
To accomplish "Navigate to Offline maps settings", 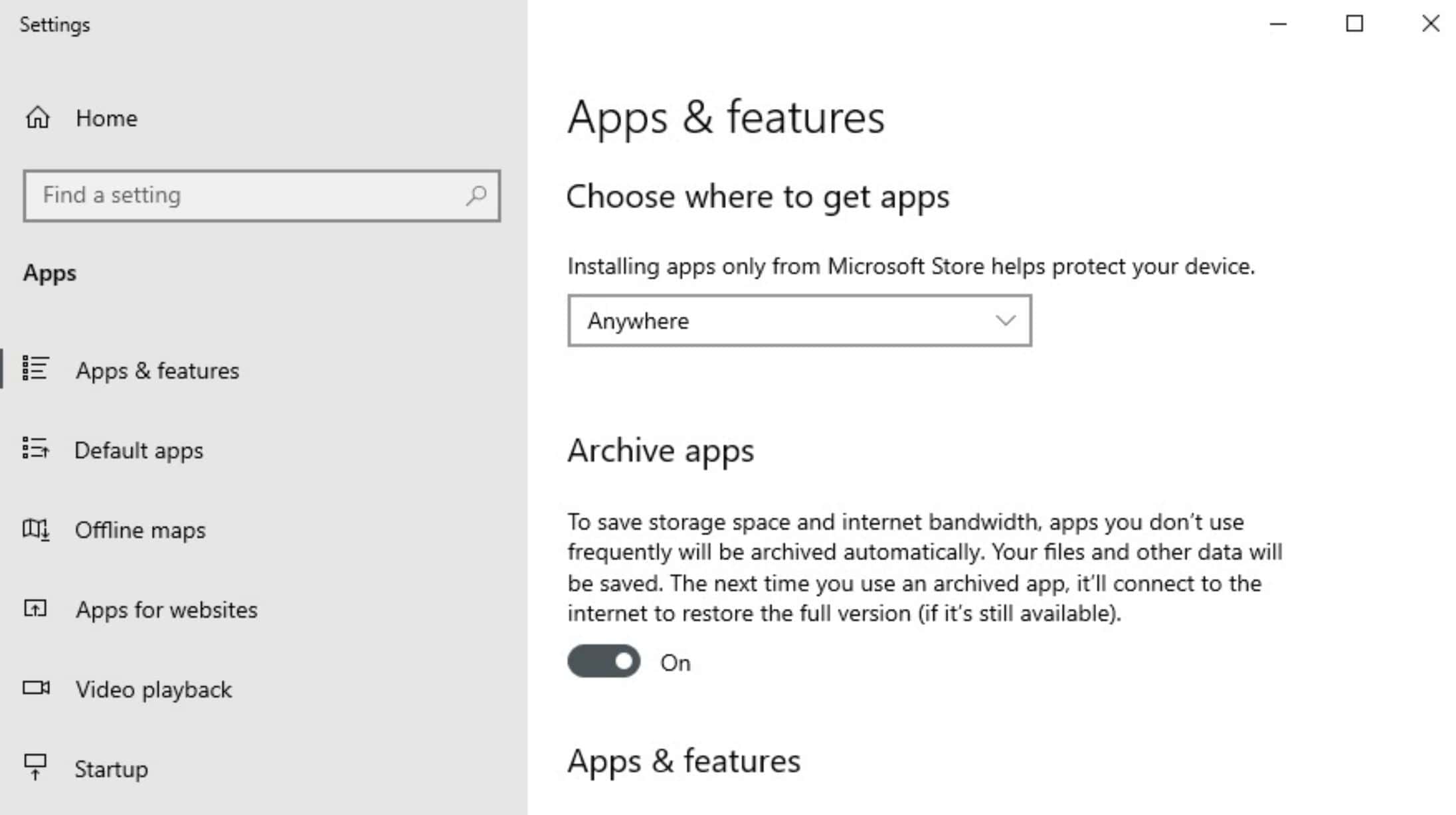I will pos(140,530).
